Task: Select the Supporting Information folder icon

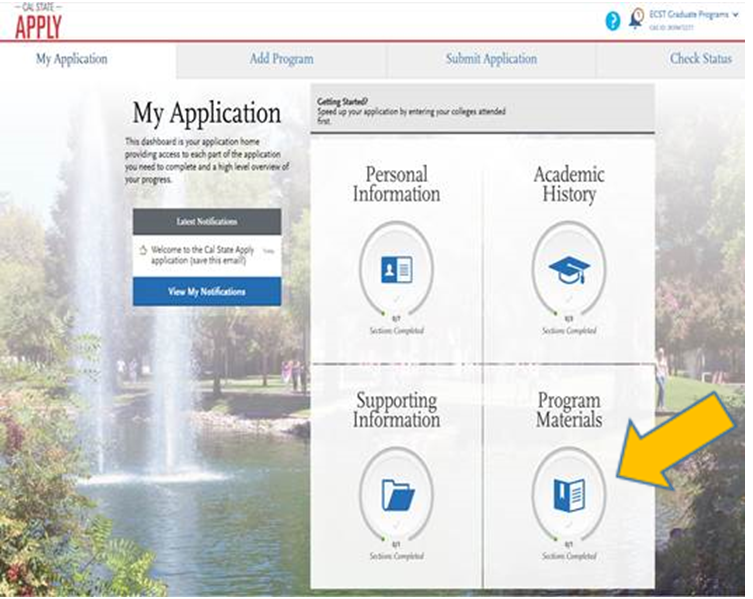Action: (x=396, y=494)
